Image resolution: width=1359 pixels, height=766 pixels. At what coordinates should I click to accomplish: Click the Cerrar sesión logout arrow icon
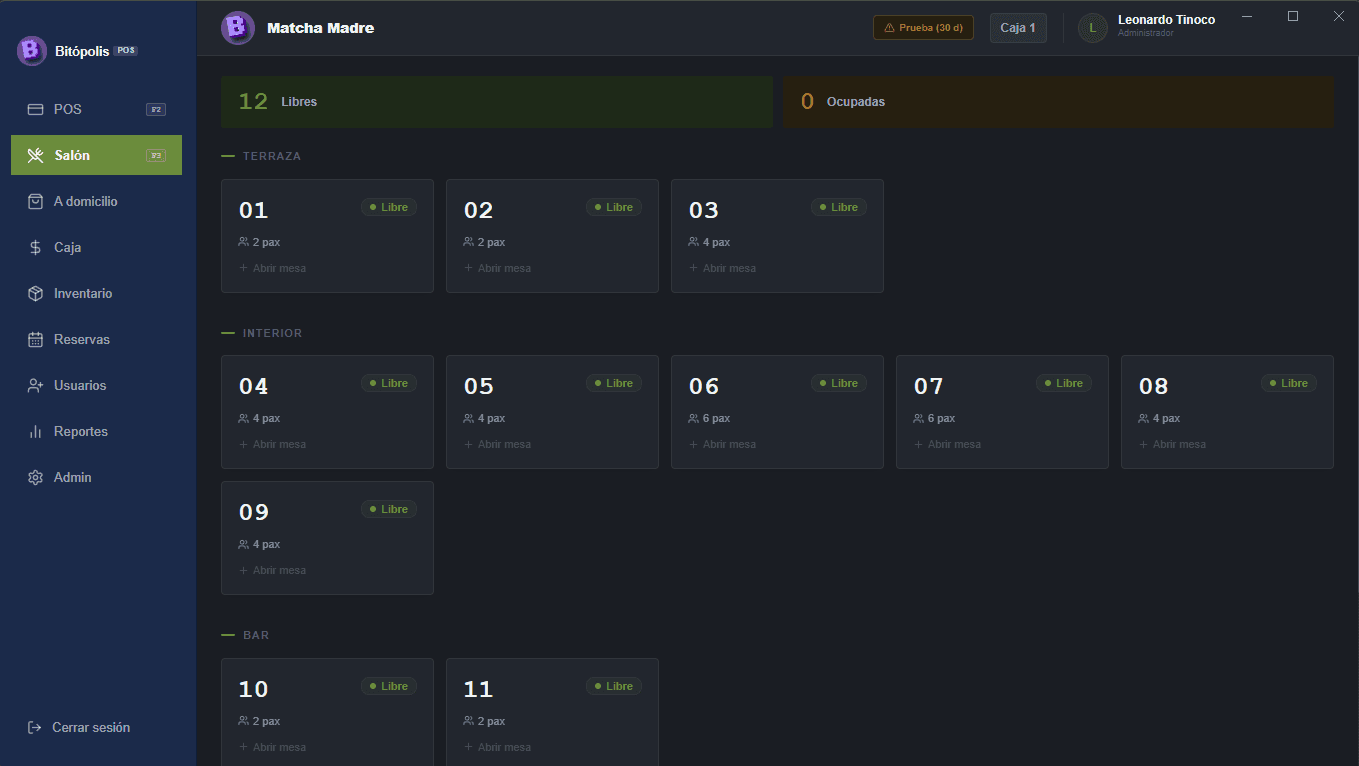tap(34, 727)
